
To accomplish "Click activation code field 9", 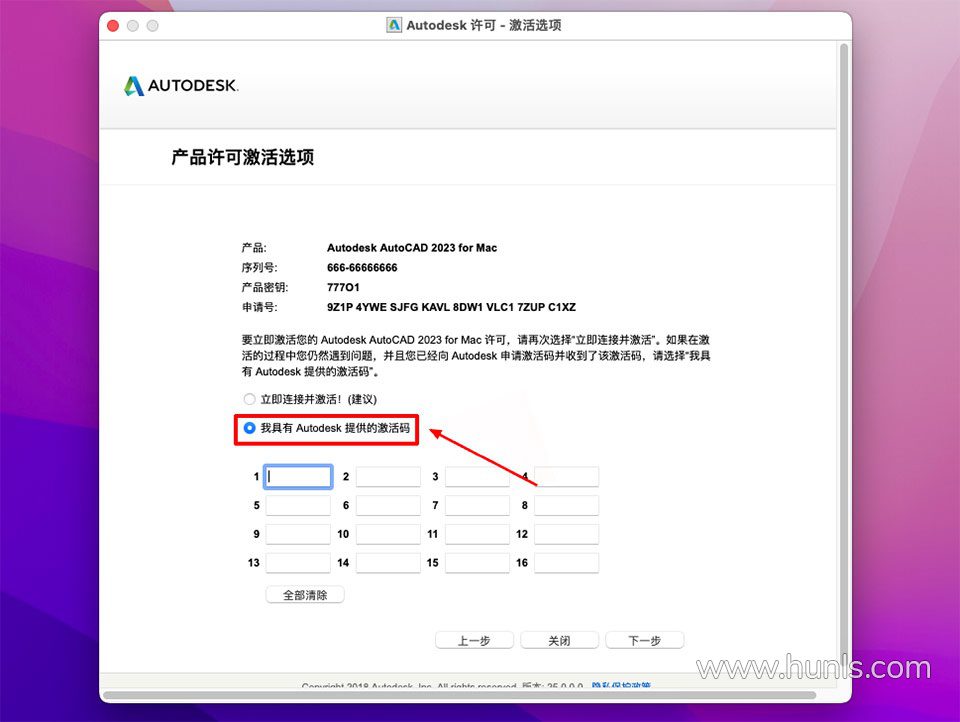I will coord(298,534).
